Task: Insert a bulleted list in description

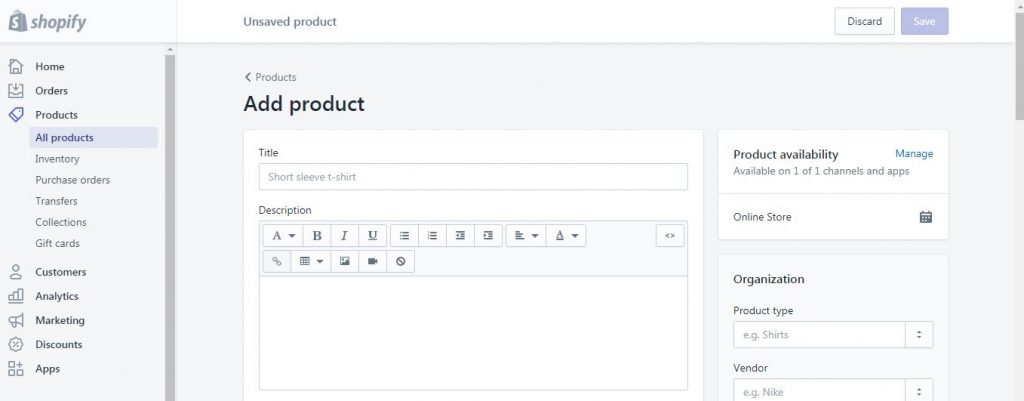Action: click(x=404, y=236)
